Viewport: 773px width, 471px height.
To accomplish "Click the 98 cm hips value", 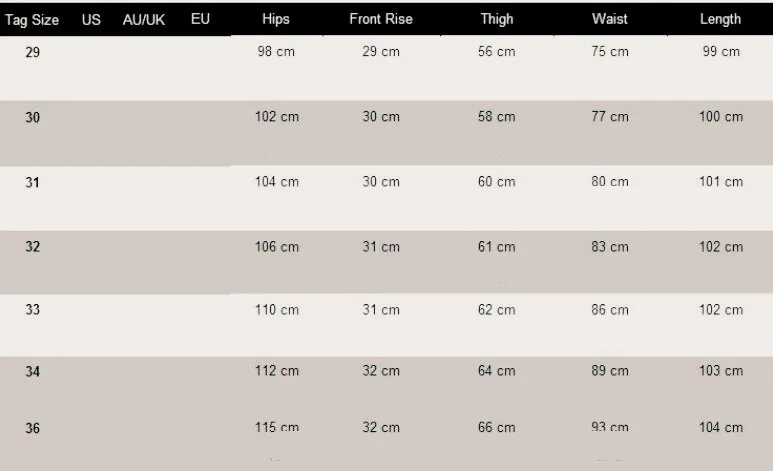I will 277,52.
